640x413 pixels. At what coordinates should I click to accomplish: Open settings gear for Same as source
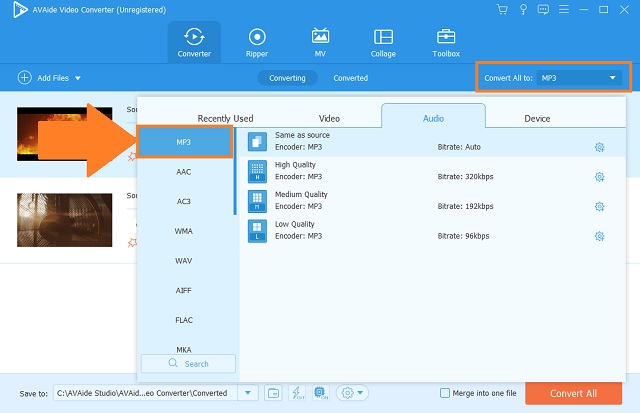tap(599, 147)
